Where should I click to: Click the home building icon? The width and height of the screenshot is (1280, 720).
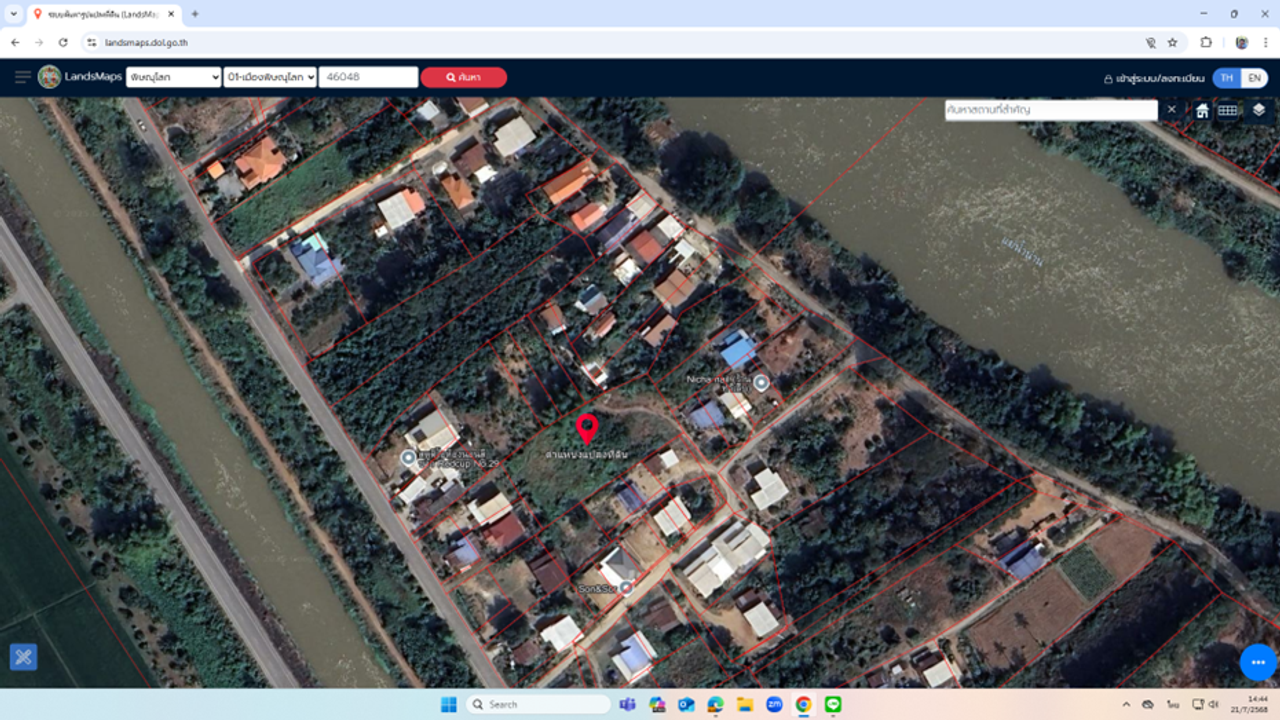point(1202,110)
